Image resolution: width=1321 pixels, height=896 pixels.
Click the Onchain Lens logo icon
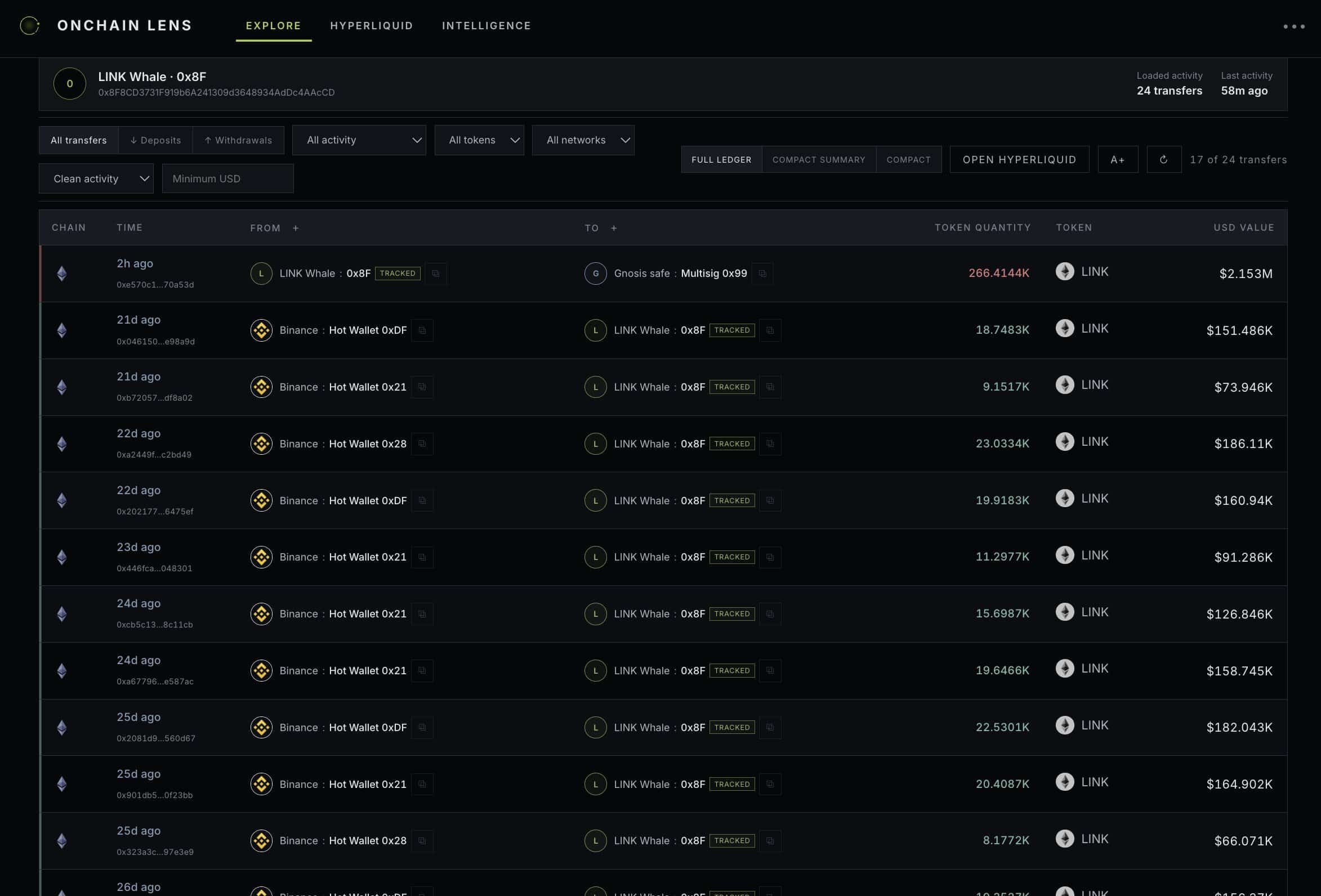coord(29,25)
